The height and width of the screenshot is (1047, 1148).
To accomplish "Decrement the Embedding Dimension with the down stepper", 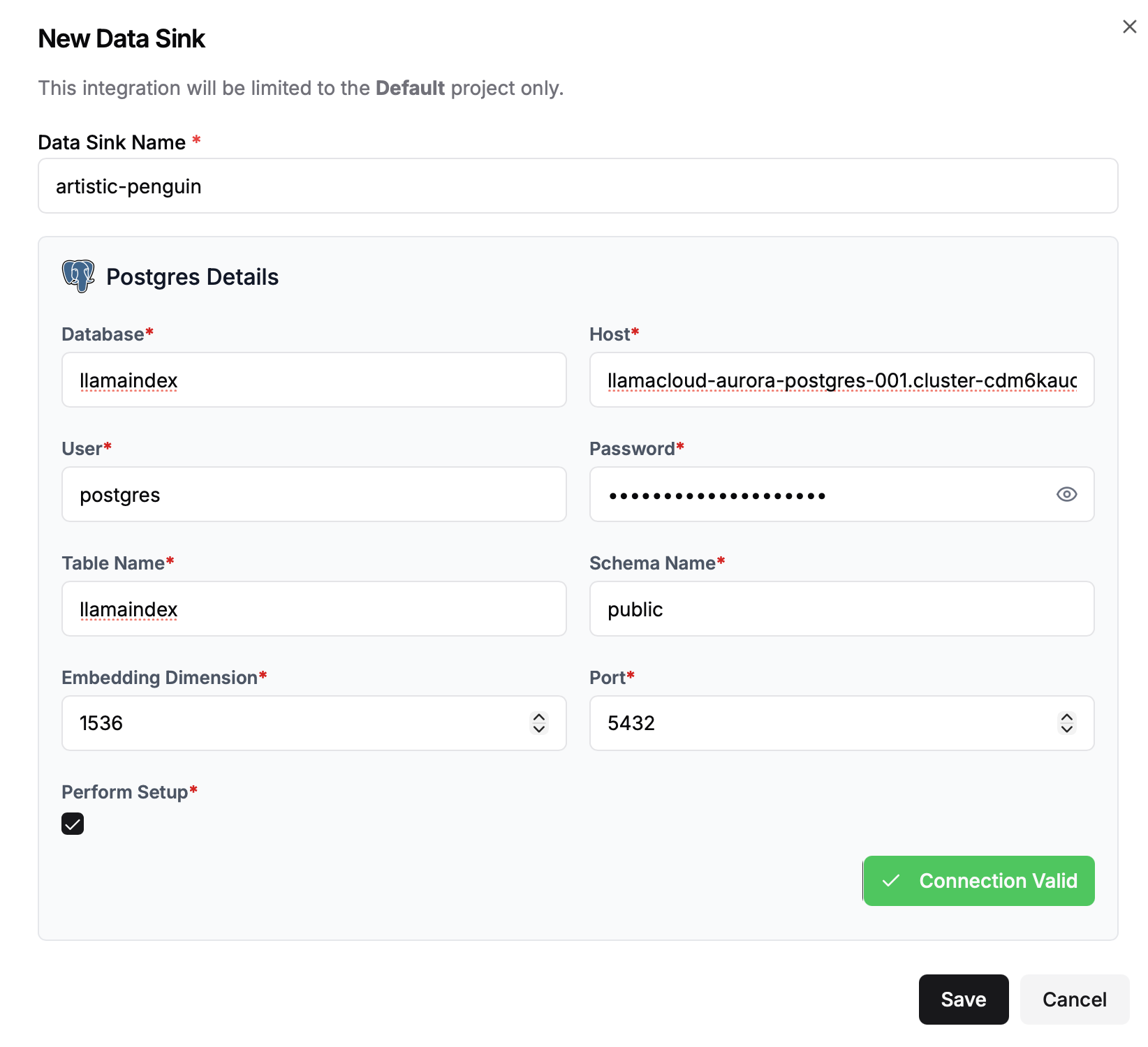I will tap(538, 729).
